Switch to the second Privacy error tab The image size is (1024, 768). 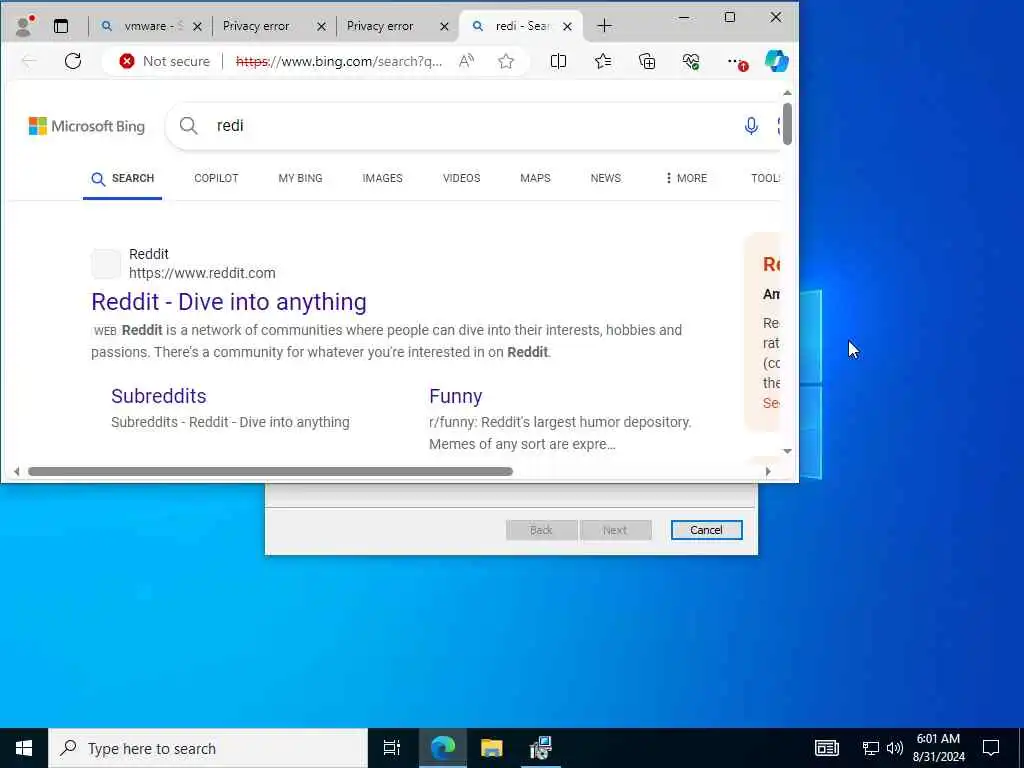[x=380, y=26]
